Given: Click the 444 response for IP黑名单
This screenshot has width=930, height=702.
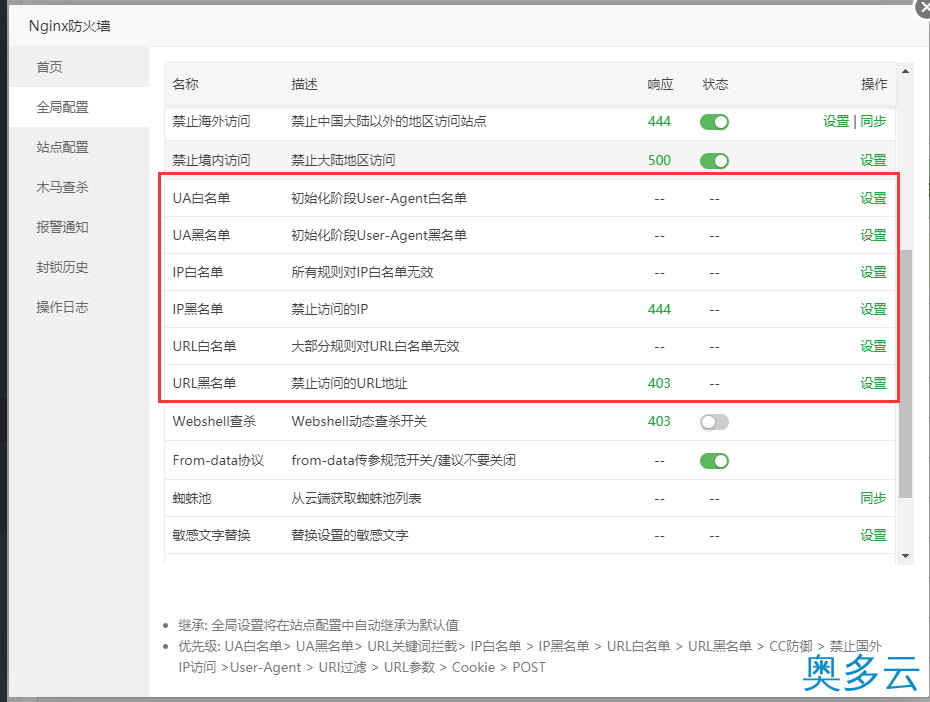Looking at the screenshot, I should click(659, 309).
